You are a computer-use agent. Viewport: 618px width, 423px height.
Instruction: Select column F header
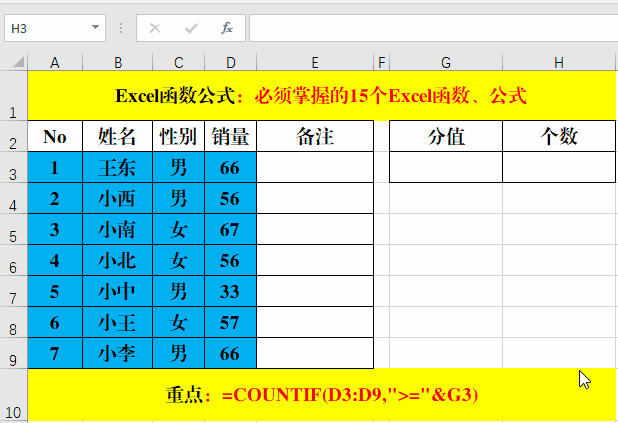[x=382, y=62]
